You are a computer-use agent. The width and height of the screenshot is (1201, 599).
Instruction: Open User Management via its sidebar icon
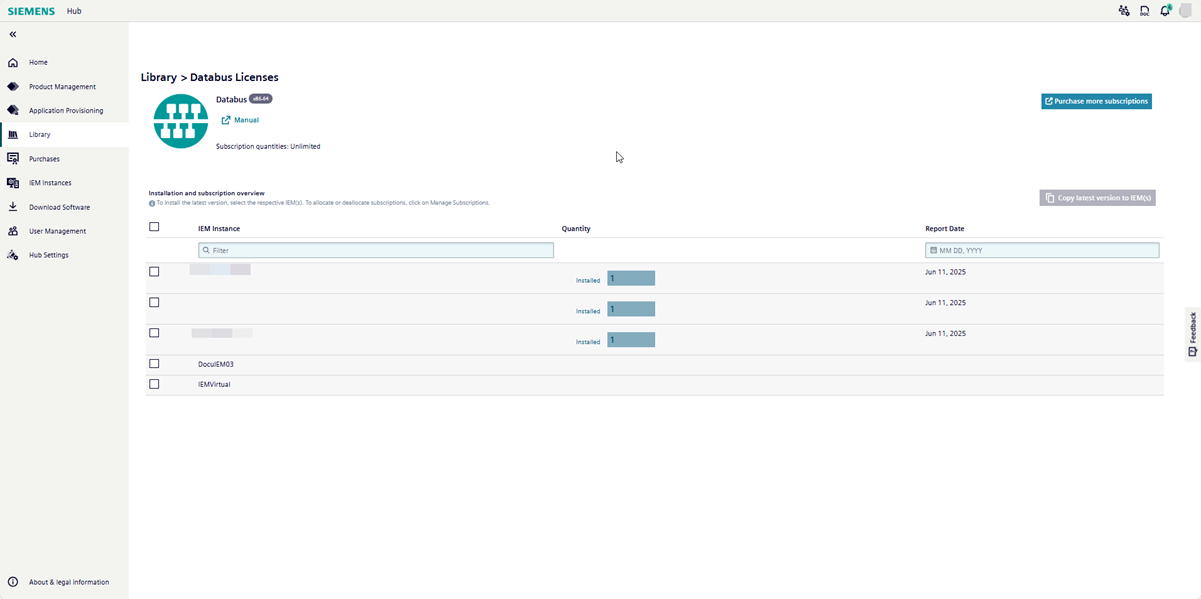(12, 230)
